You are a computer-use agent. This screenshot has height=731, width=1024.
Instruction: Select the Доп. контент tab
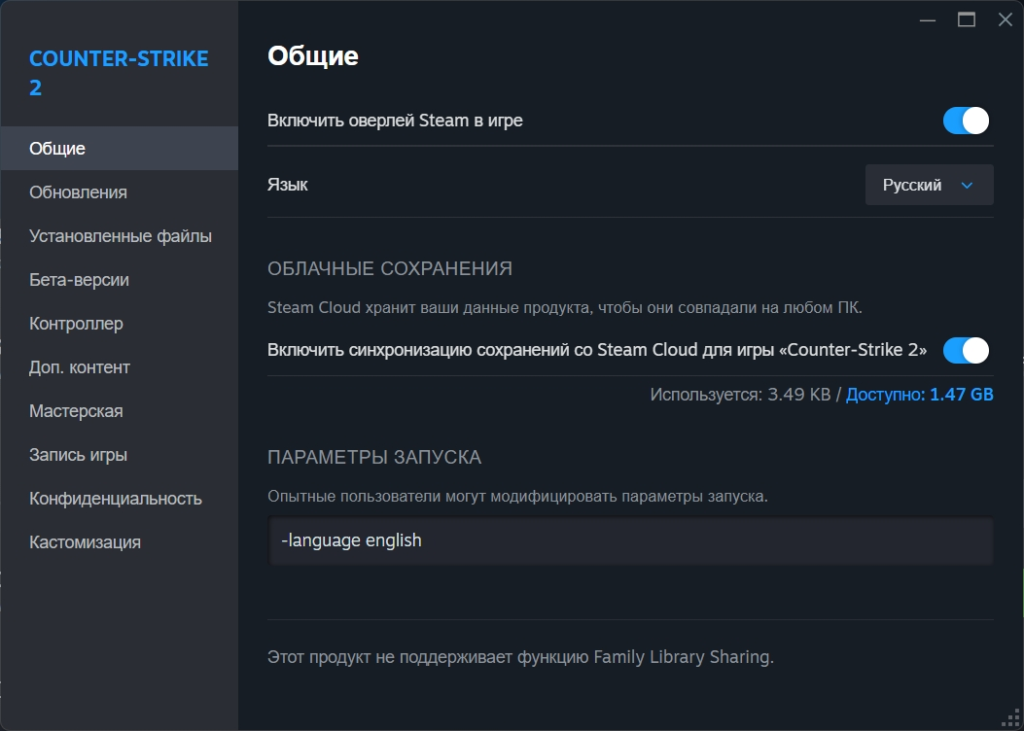(x=80, y=367)
